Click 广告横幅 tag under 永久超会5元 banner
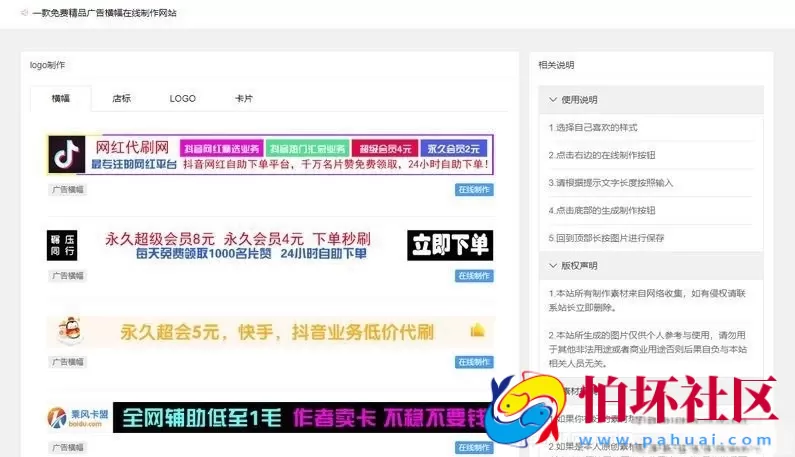The image size is (795, 457). point(67,362)
